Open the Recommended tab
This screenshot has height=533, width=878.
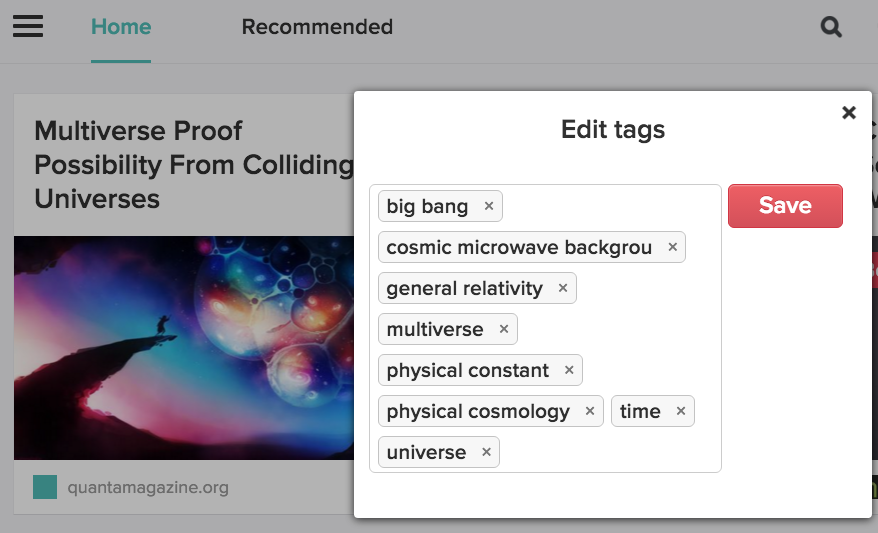pos(317,27)
